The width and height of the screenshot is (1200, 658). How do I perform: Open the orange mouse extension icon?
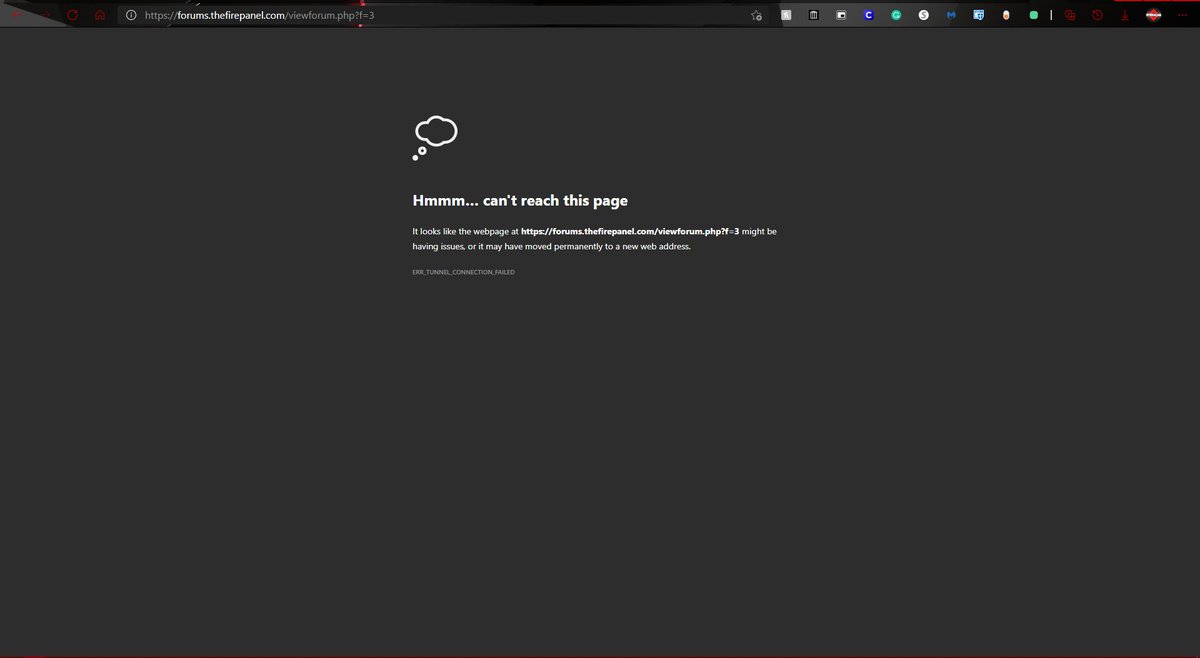[1006, 15]
